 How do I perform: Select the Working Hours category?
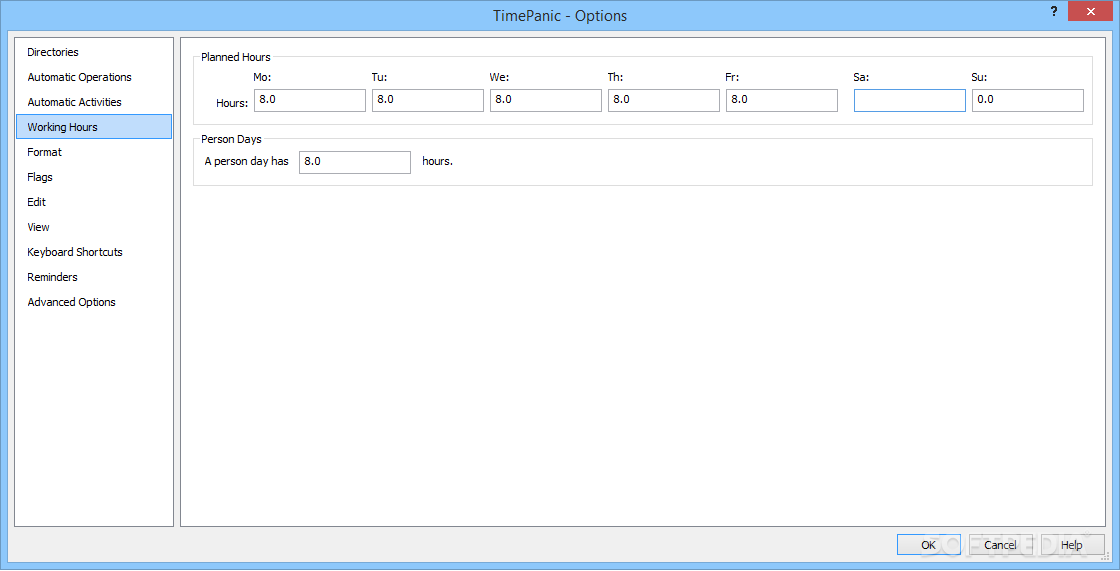click(x=94, y=126)
